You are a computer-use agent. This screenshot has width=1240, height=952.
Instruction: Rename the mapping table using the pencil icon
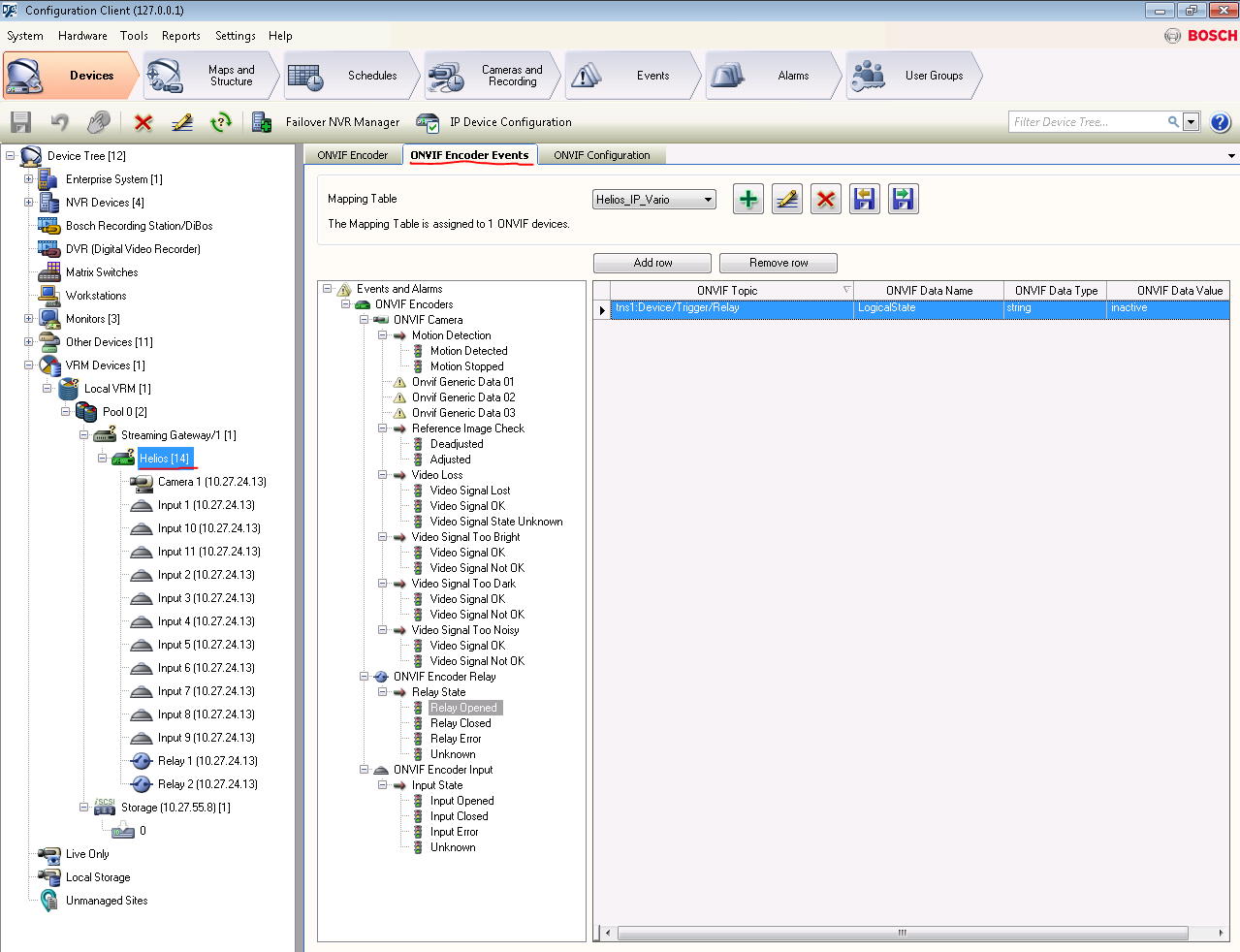tap(786, 199)
